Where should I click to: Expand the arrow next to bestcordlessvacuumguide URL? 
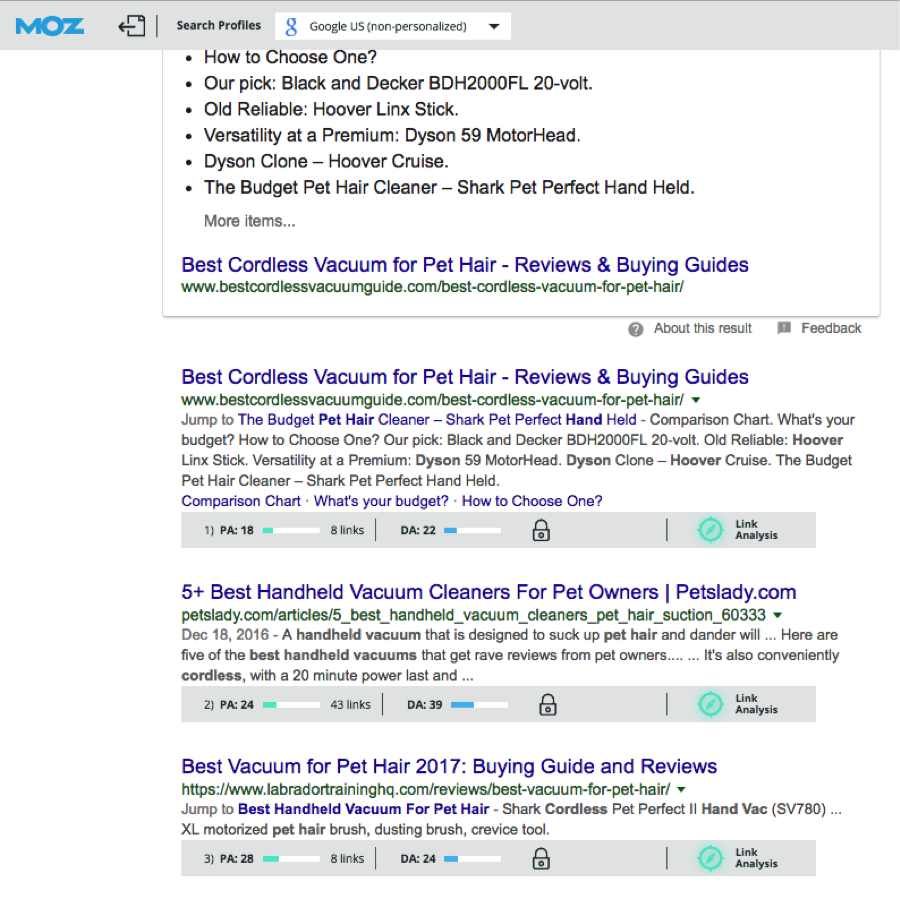click(695, 400)
